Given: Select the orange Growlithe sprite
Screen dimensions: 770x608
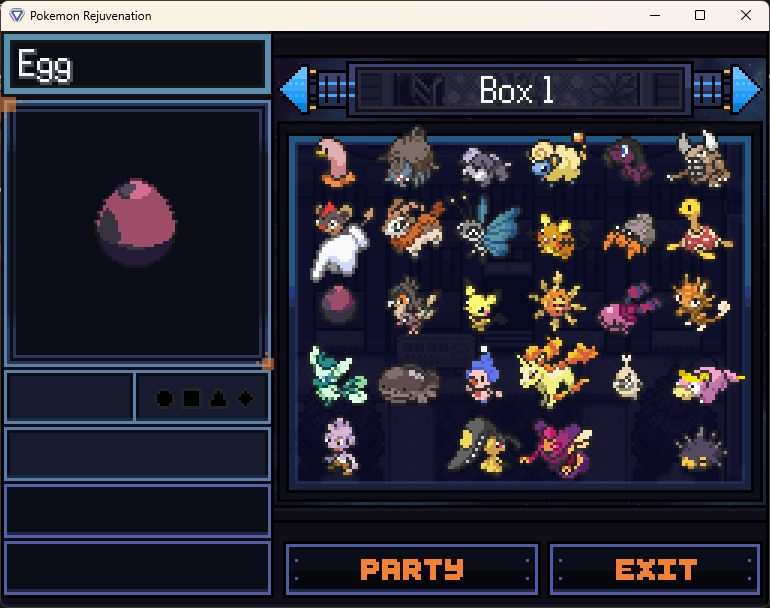Looking at the screenshot, I should pos(413,227).
